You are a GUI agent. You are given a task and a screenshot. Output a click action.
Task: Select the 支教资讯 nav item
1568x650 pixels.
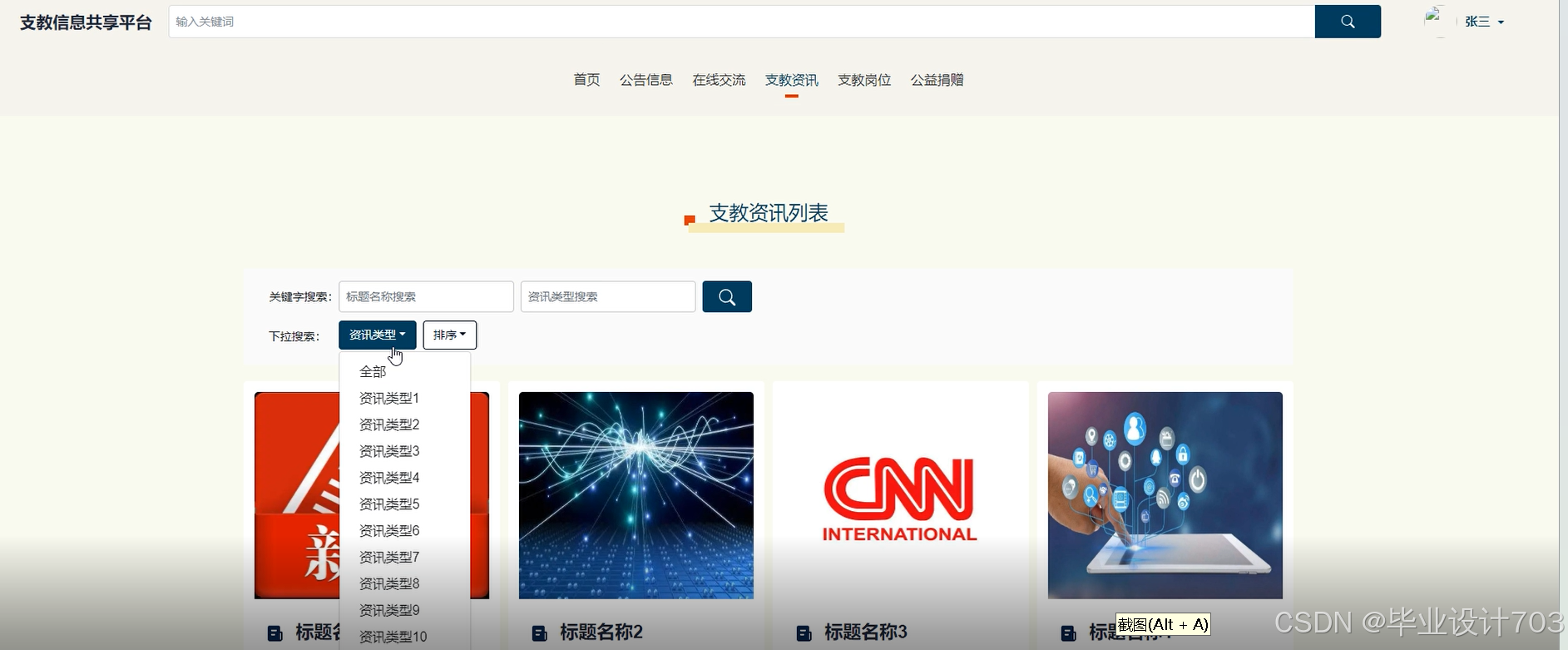[x=792, y=80]
